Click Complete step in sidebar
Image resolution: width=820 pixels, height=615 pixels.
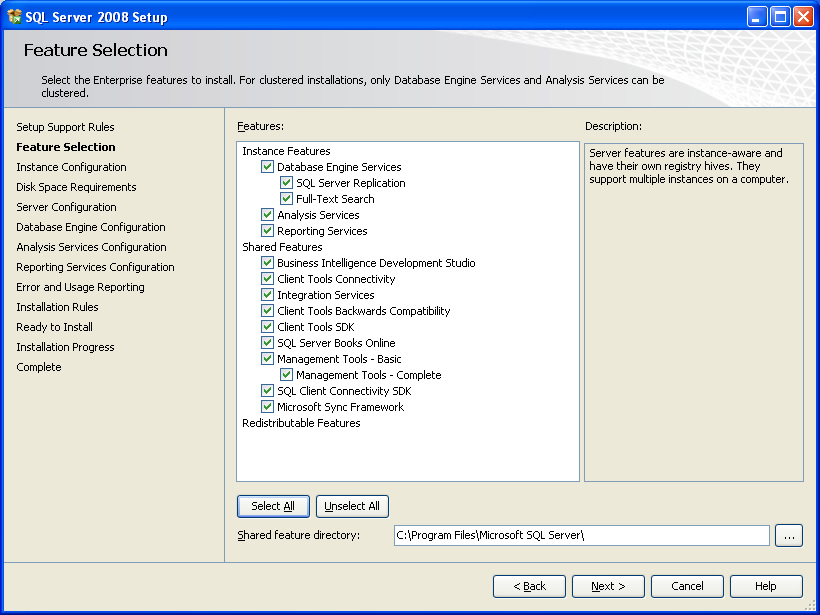point(39,367)
